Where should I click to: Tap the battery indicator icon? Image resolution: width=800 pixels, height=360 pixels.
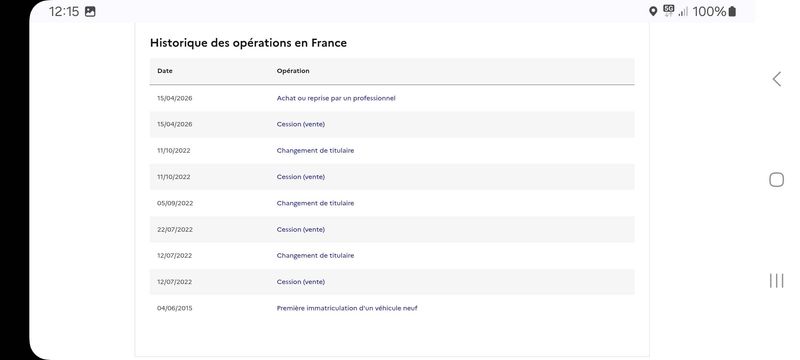pyautogui.click(x=732, y=11)
